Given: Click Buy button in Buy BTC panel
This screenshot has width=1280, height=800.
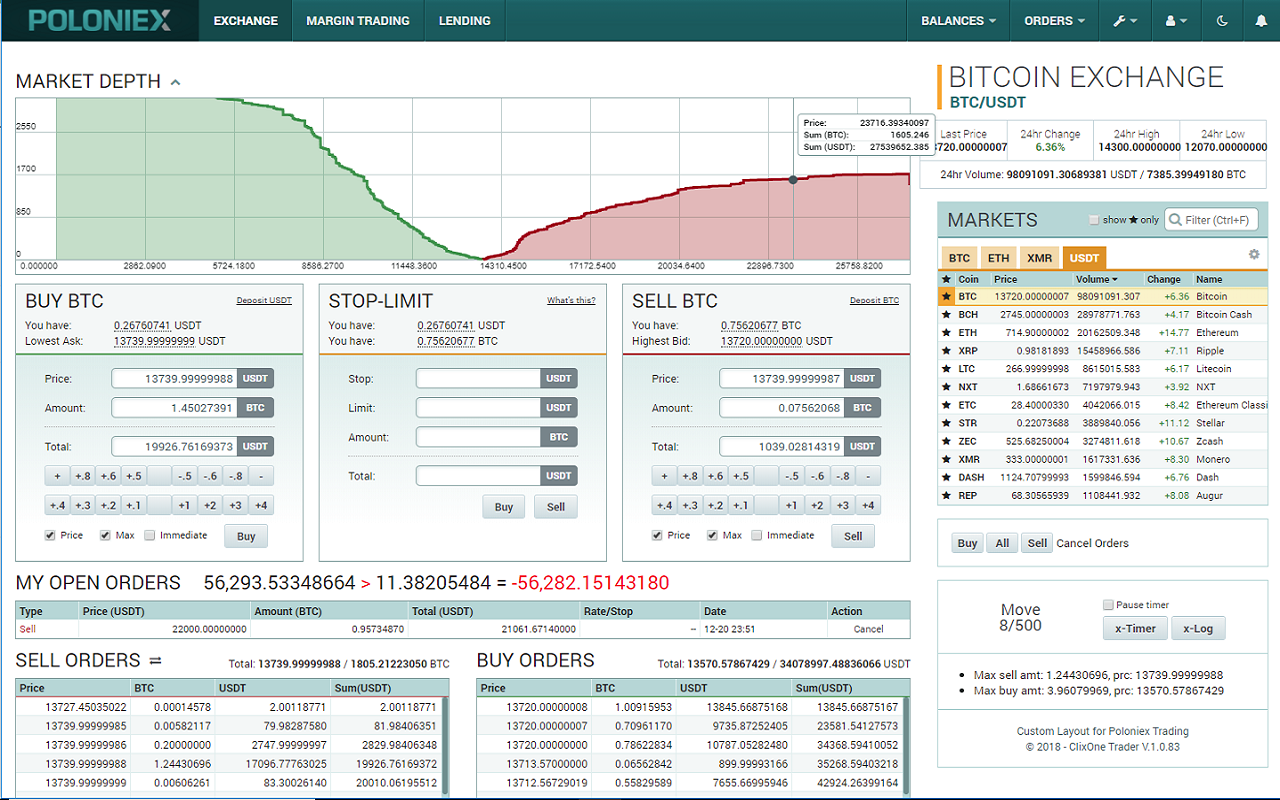Looking at the screenshot, I should point(246,536).
